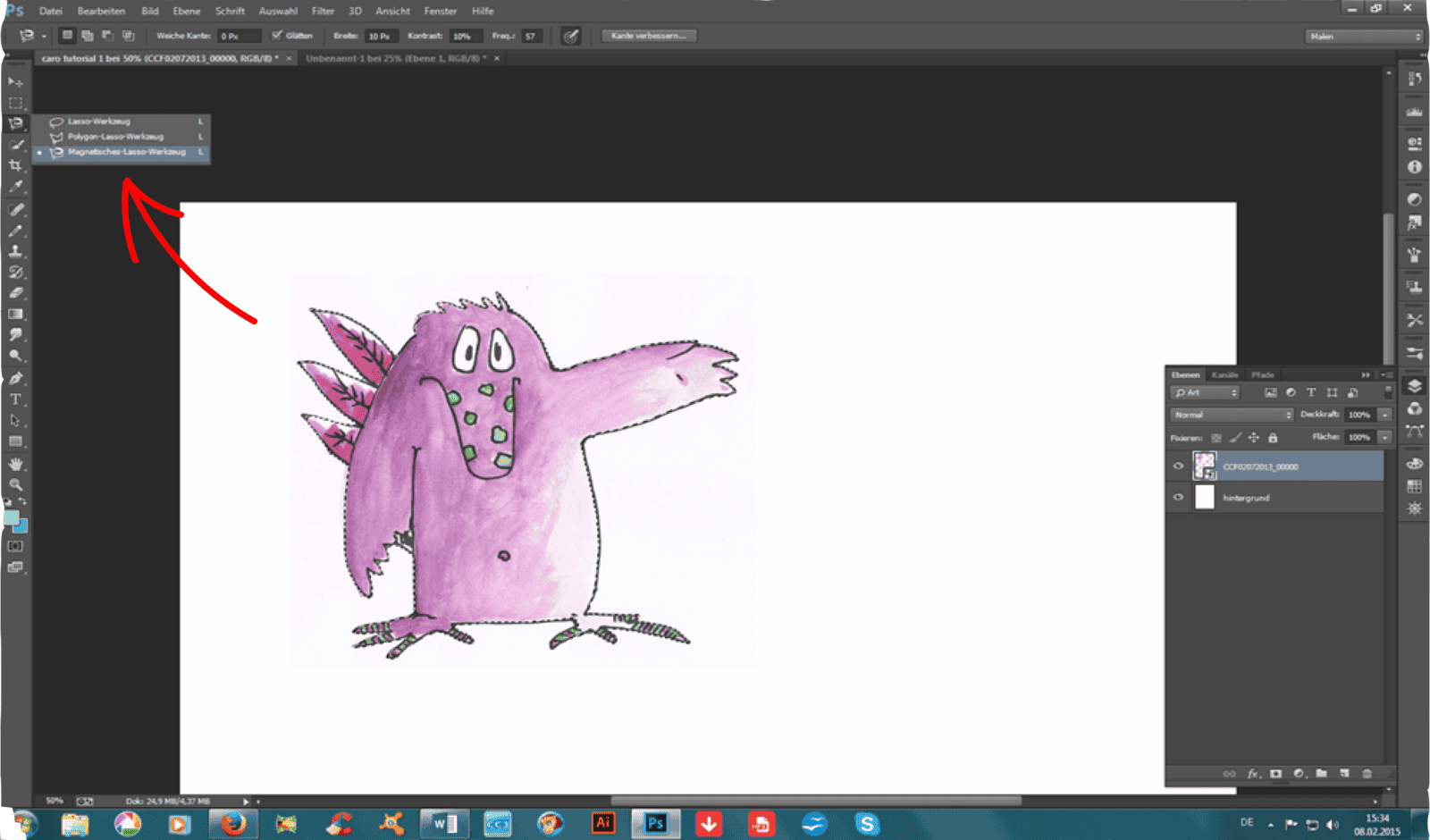Switch to the Pfade tab
The image size is (1430, 840).
pos(1262,374)
